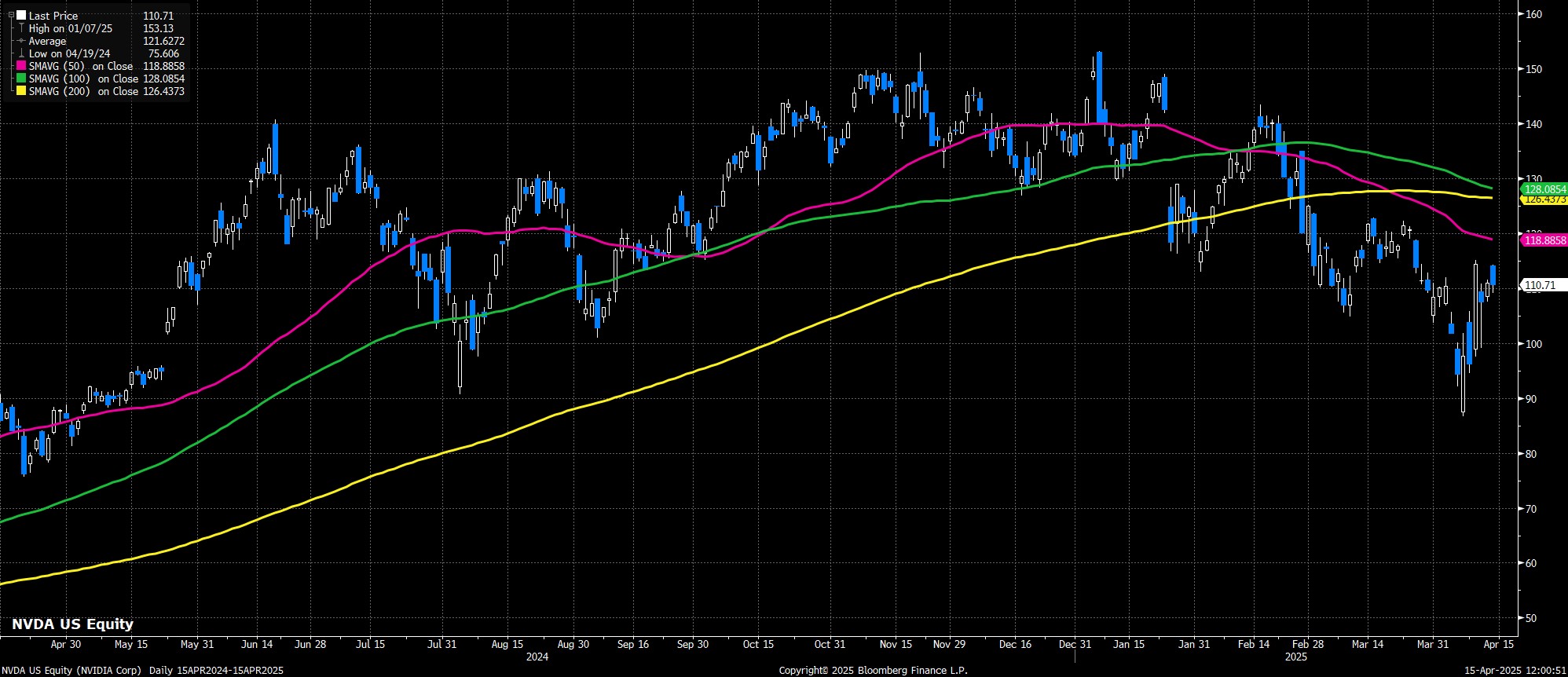Screen dimensions: 1568x677
Task: Click the green SMAVG (100) color swatch
Action: [22, 79]
